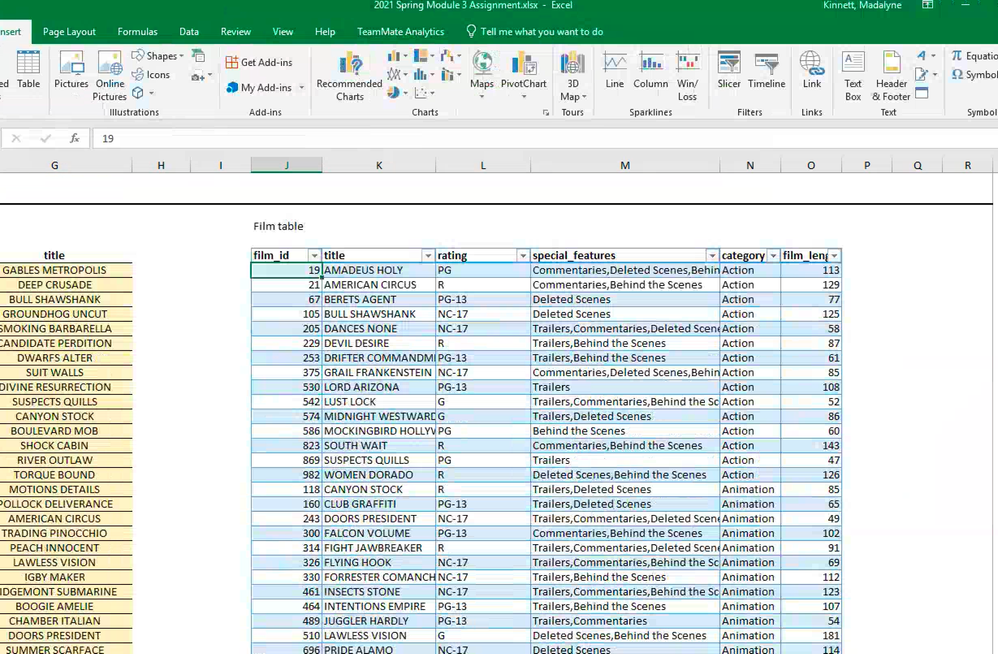This screenshot has height=654, width=998.
Task: Open the film_id column filter dropdown
Action: click(x=314, y=256)
